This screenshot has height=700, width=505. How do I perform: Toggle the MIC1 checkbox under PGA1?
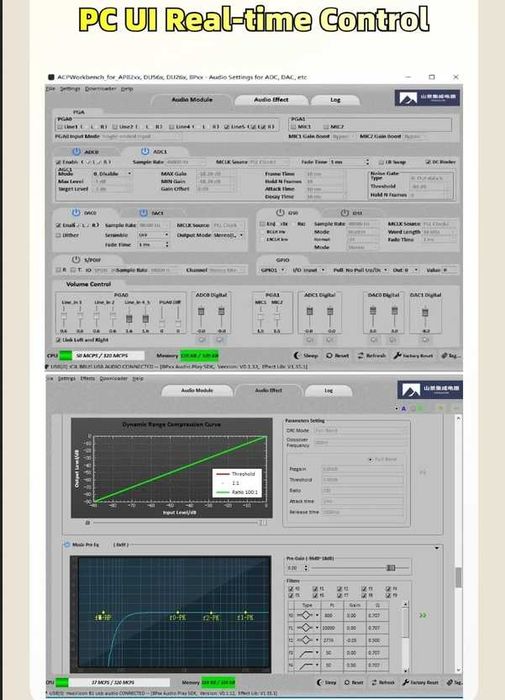click(293, 127)
